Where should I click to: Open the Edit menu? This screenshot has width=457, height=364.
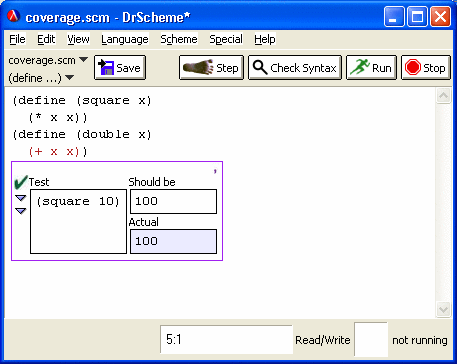[x=46, y=39]
